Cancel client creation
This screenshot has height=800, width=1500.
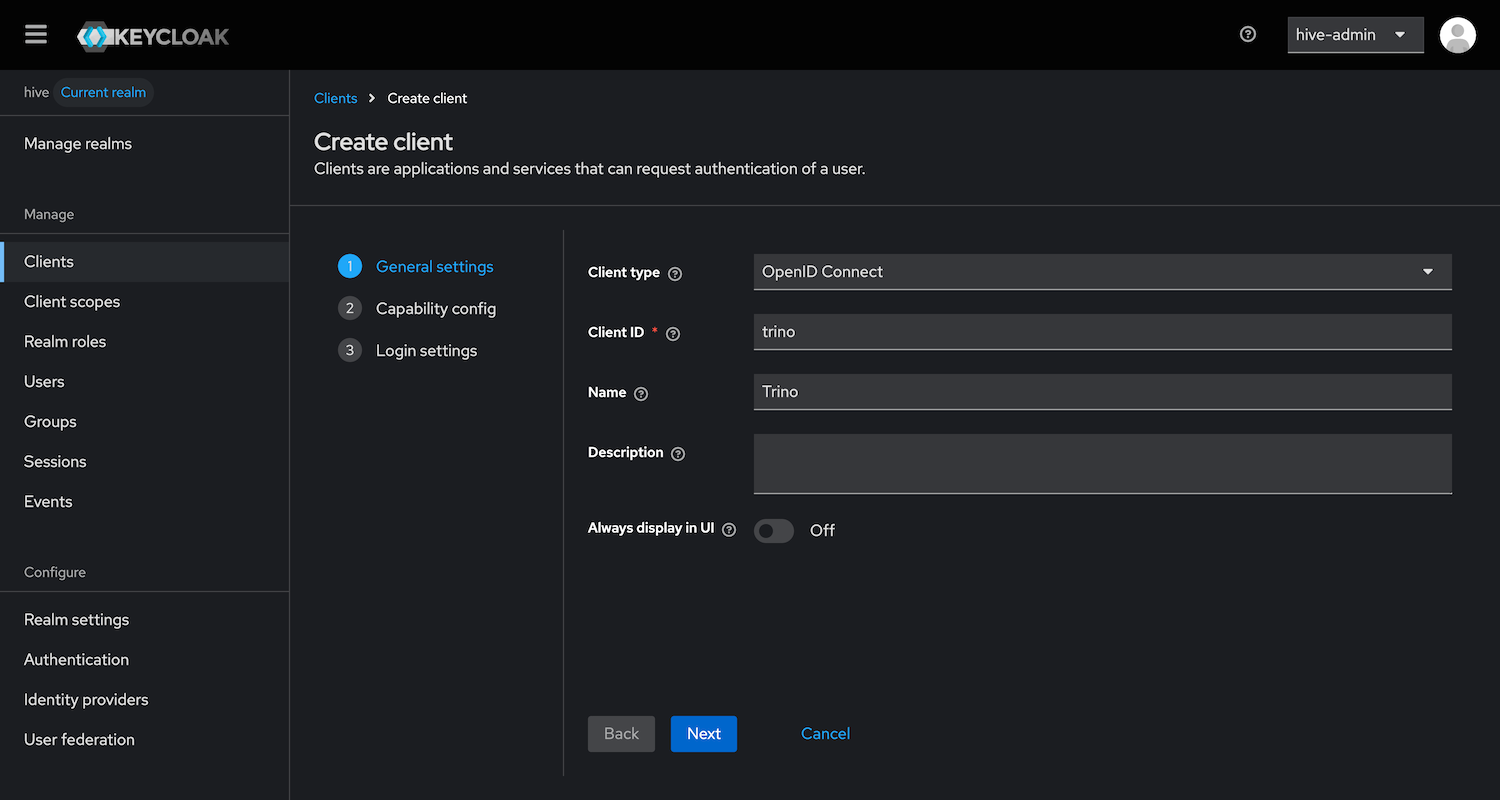click(x=825, y=734)
